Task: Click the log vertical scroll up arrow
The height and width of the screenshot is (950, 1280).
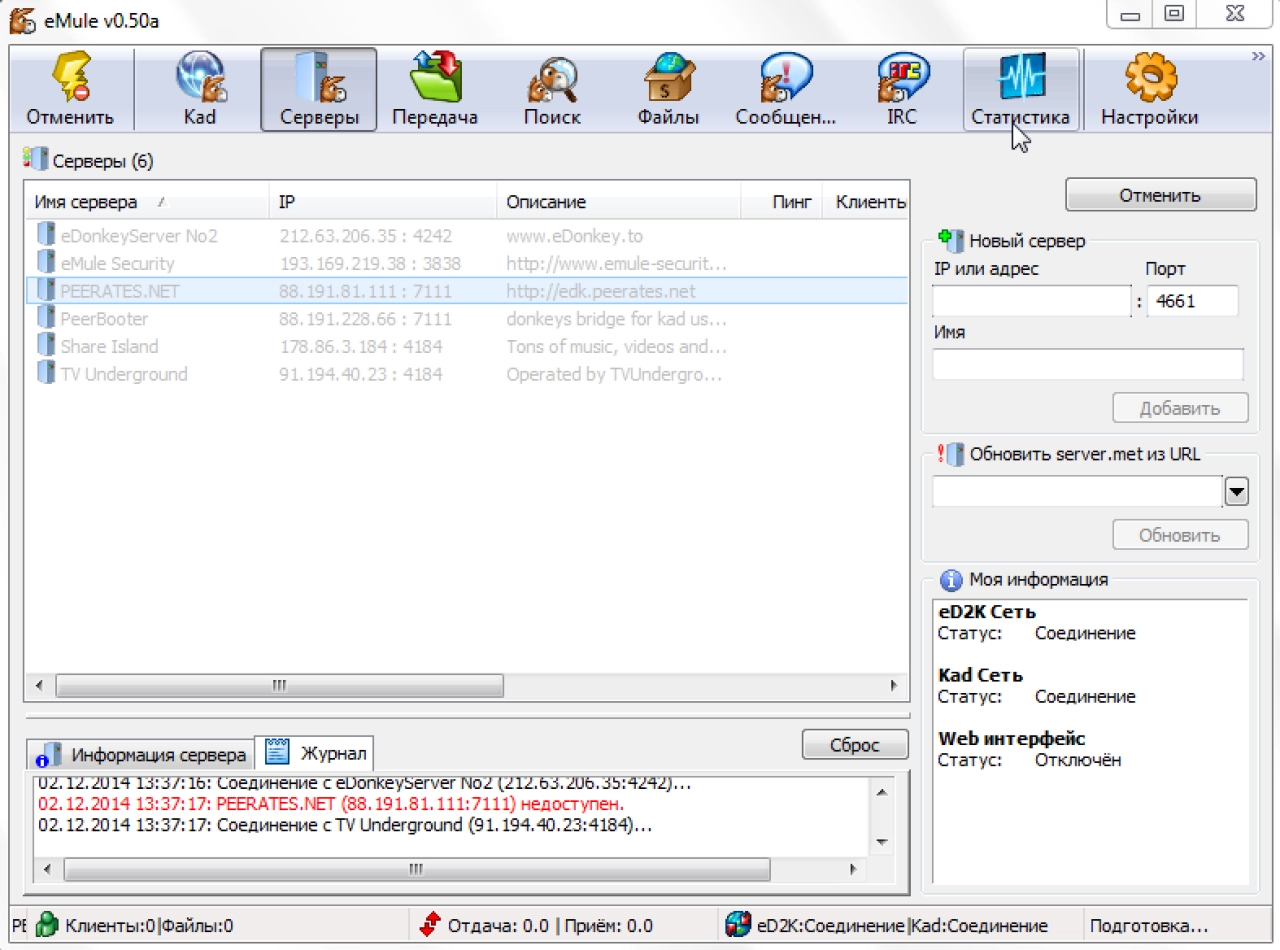Action: click(881, 793)
